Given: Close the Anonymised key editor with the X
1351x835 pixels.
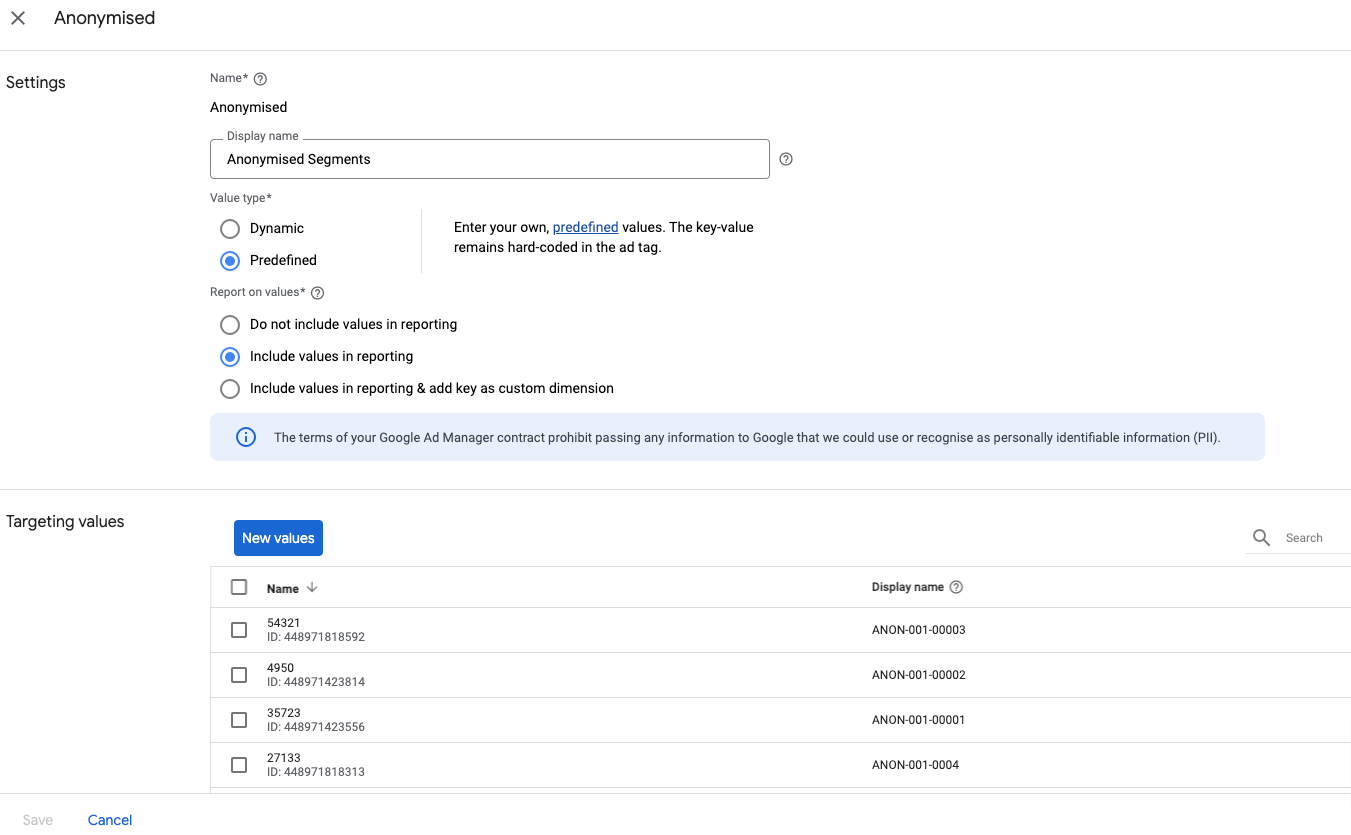Looking at the screenshot, I should pyautogui.click(x=18, y=18).
